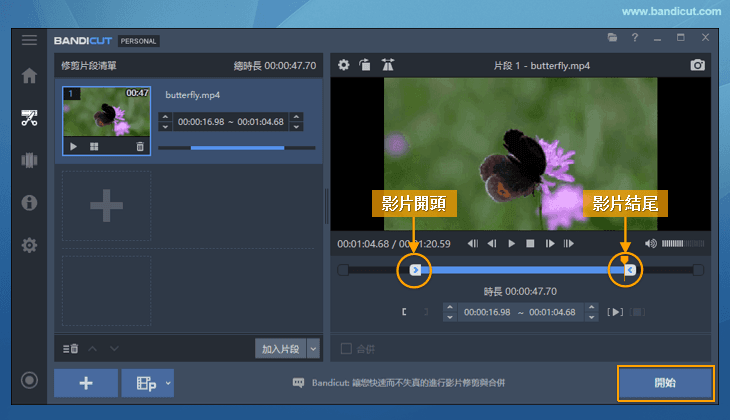Click the 總時長 00:00:47.70 text
The height and width of the screenshot is (420, 730).
[275, 66]
